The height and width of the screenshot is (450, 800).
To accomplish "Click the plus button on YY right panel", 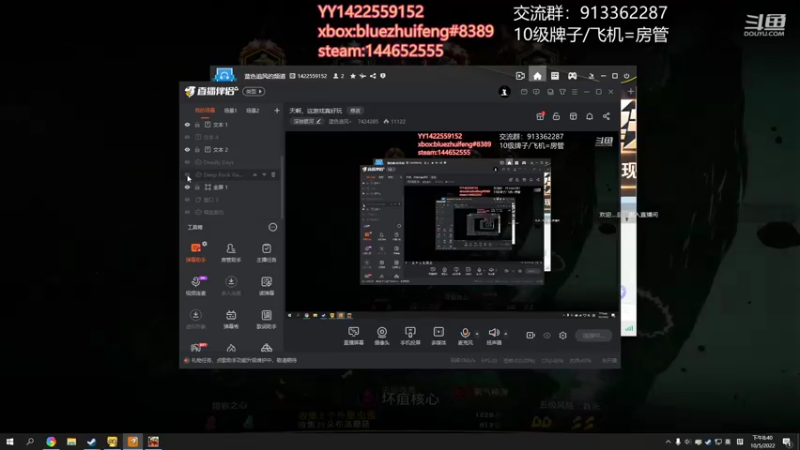I will [631, 91].
